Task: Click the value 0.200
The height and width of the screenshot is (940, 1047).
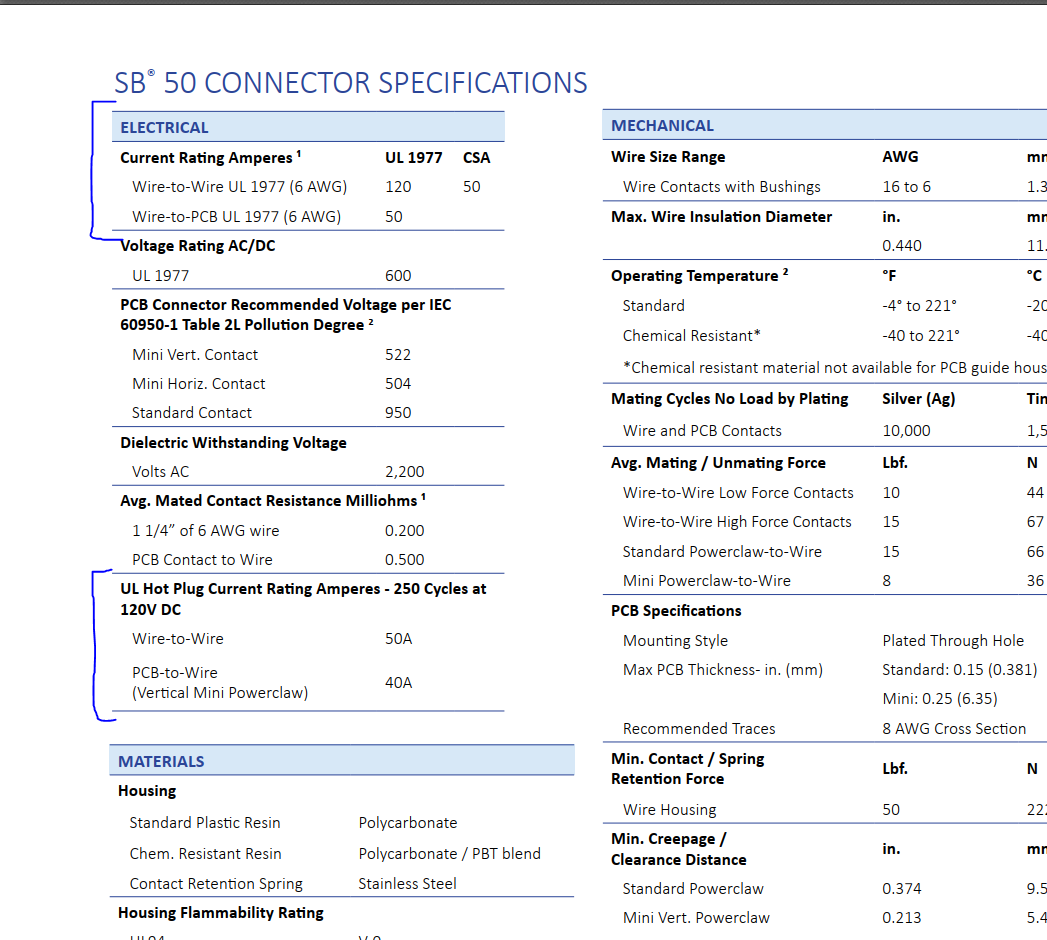Action: point(405,531)
